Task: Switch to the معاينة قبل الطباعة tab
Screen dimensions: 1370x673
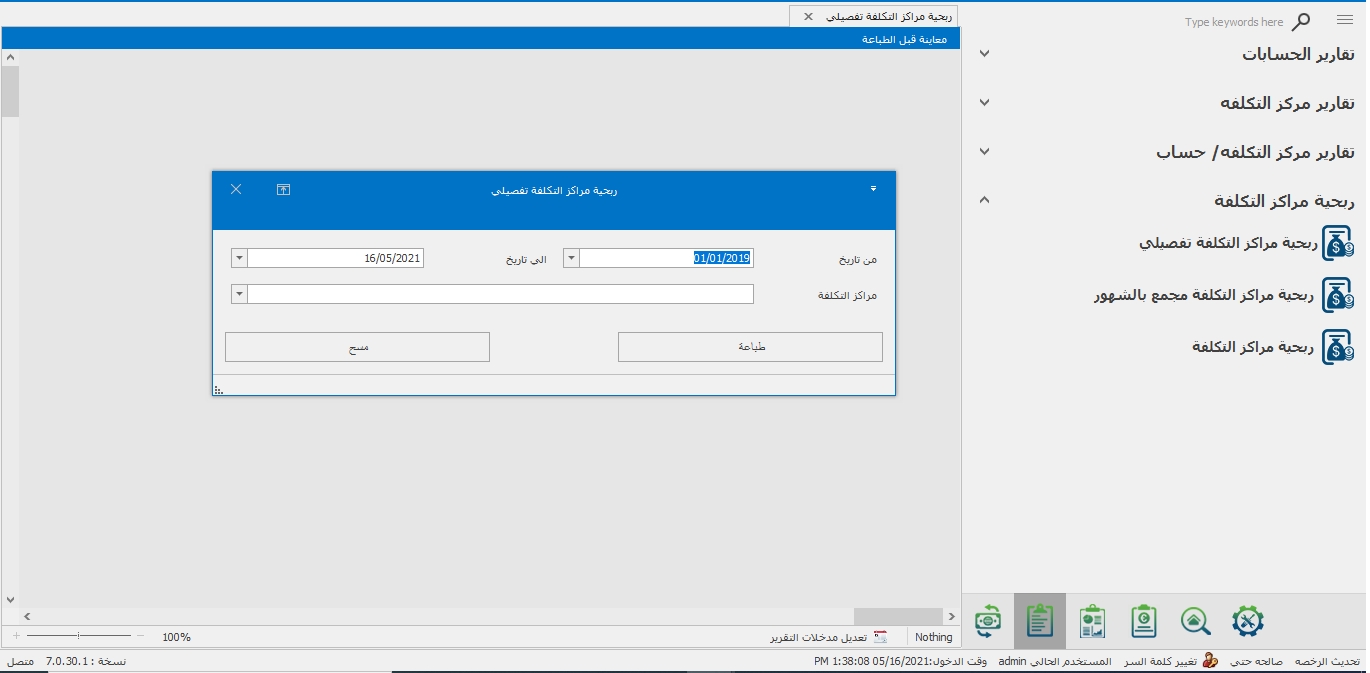Action: [905, 39]
